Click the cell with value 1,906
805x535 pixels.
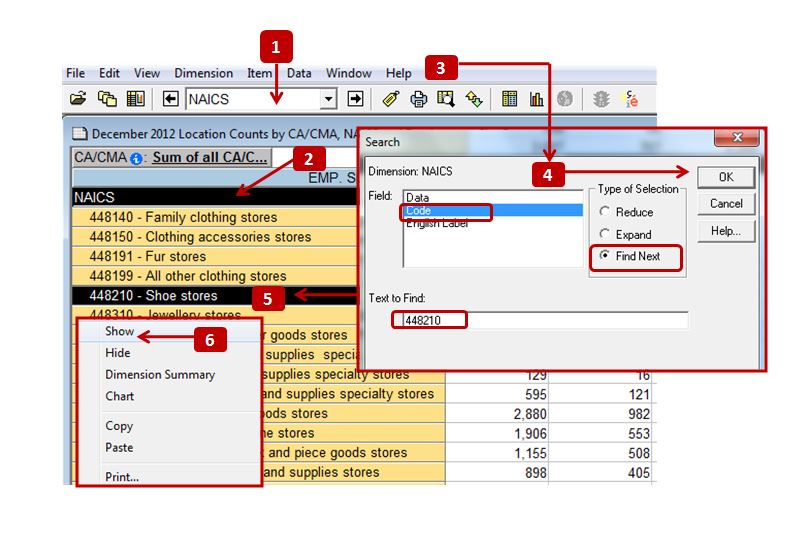[497, 433]
